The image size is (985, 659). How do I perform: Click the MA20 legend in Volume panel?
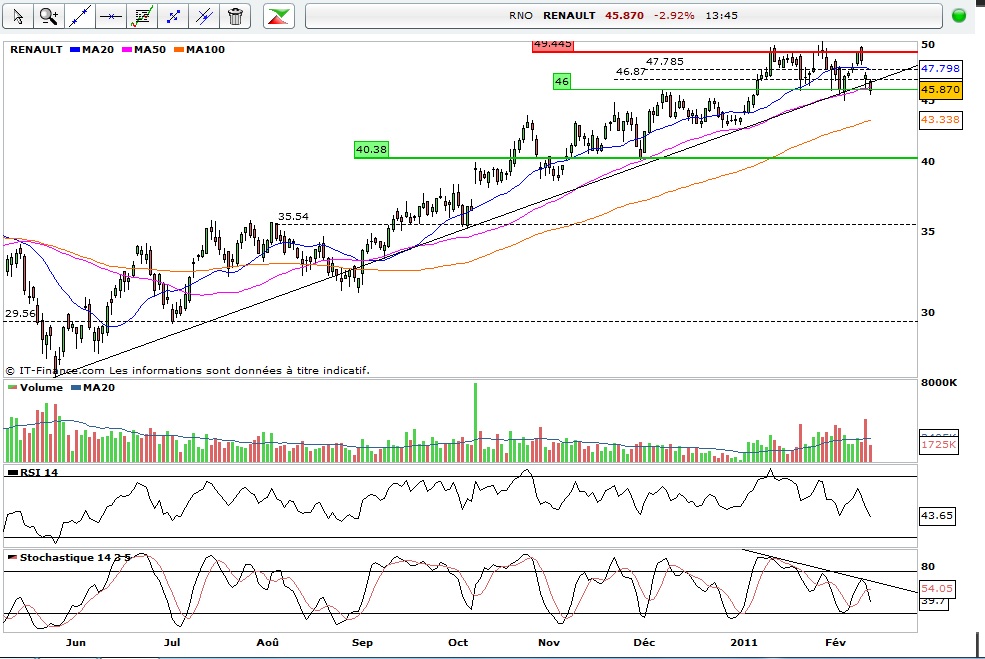tap(94, 388)
